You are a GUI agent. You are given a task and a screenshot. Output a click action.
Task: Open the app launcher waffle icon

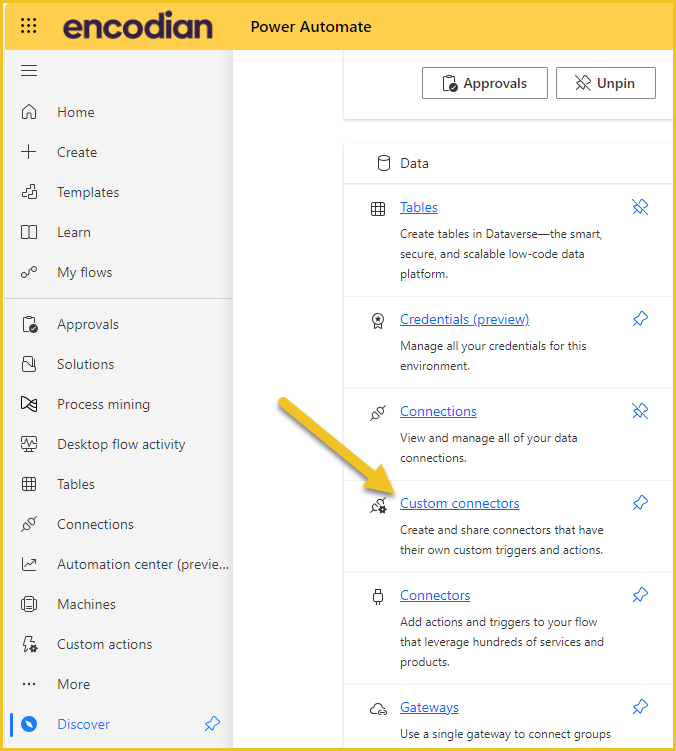click(29, 26)
